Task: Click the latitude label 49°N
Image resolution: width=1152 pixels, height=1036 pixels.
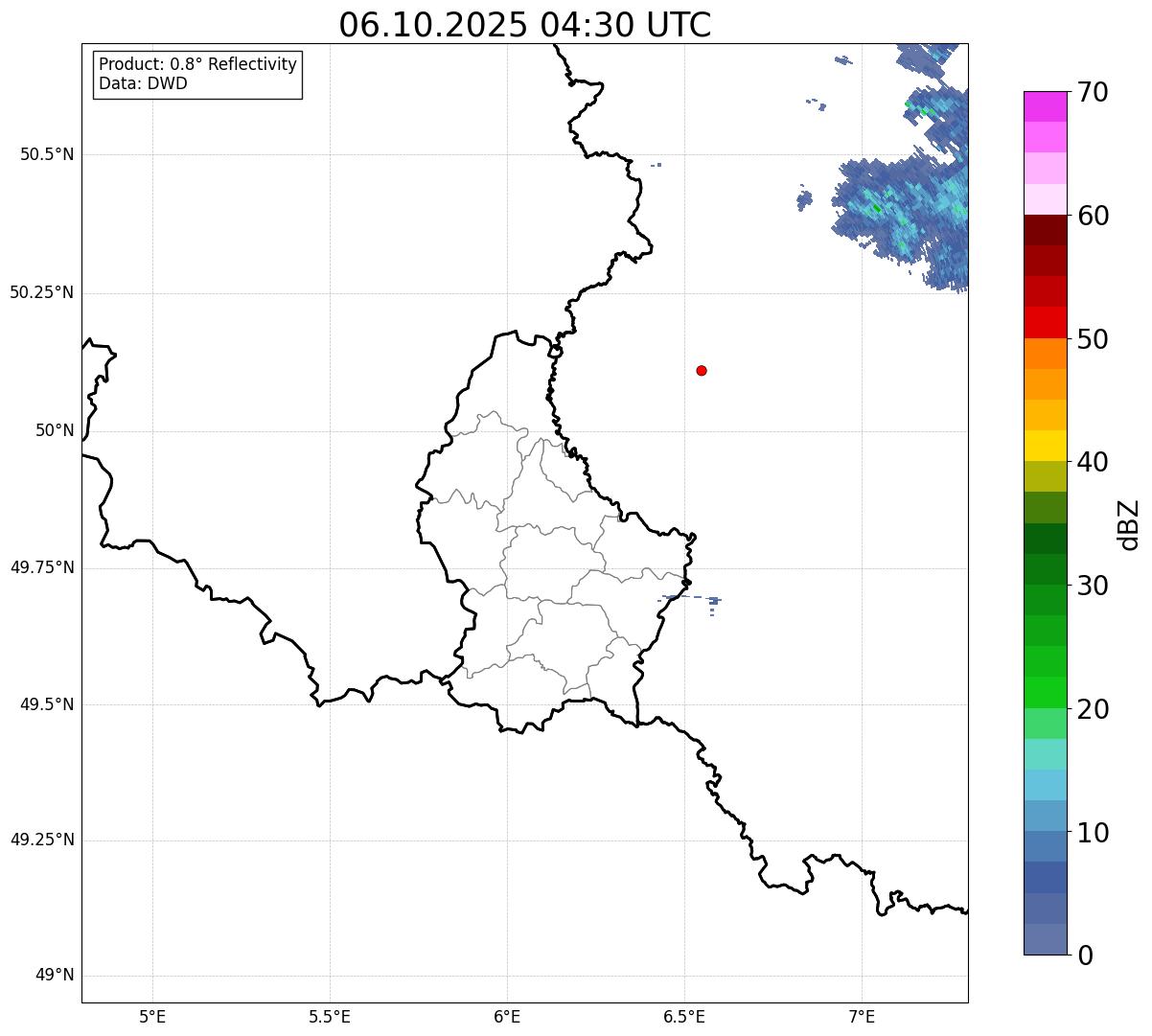Action: point(55,976)
